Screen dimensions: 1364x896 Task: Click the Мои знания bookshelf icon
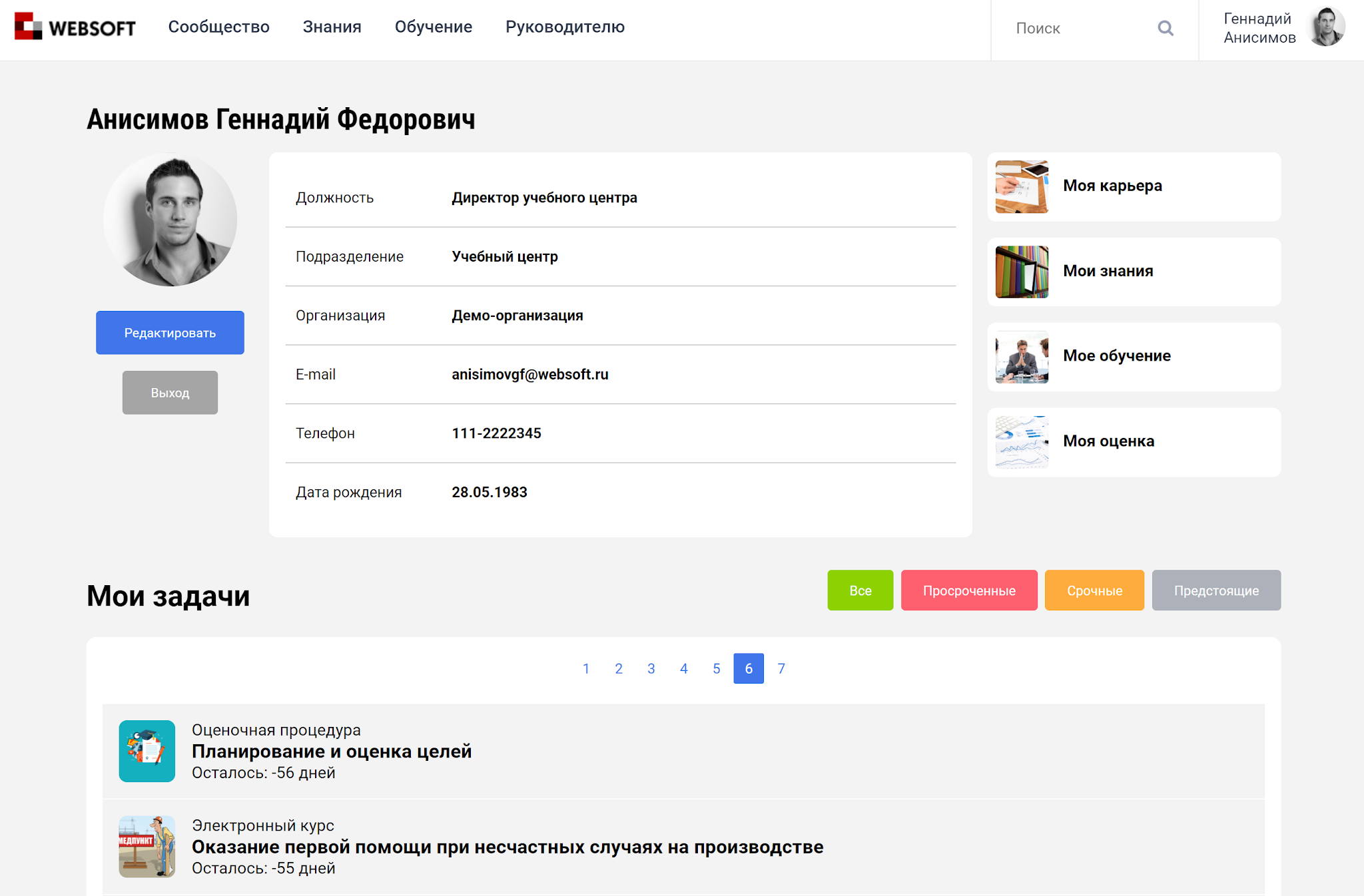[1021, 272]
